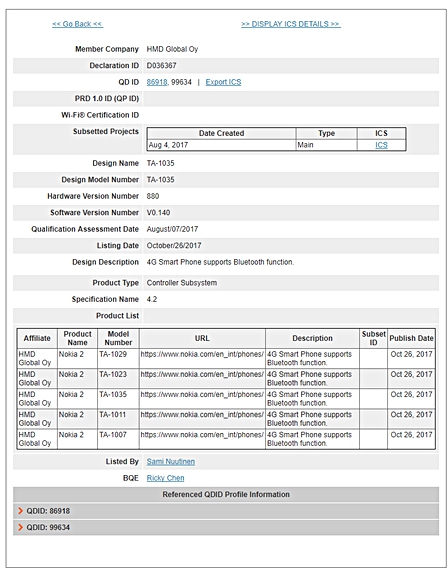Click the TA-1023 model number cell
The image size is (448, 575).
pyautogui.click(x=118, y=378)
